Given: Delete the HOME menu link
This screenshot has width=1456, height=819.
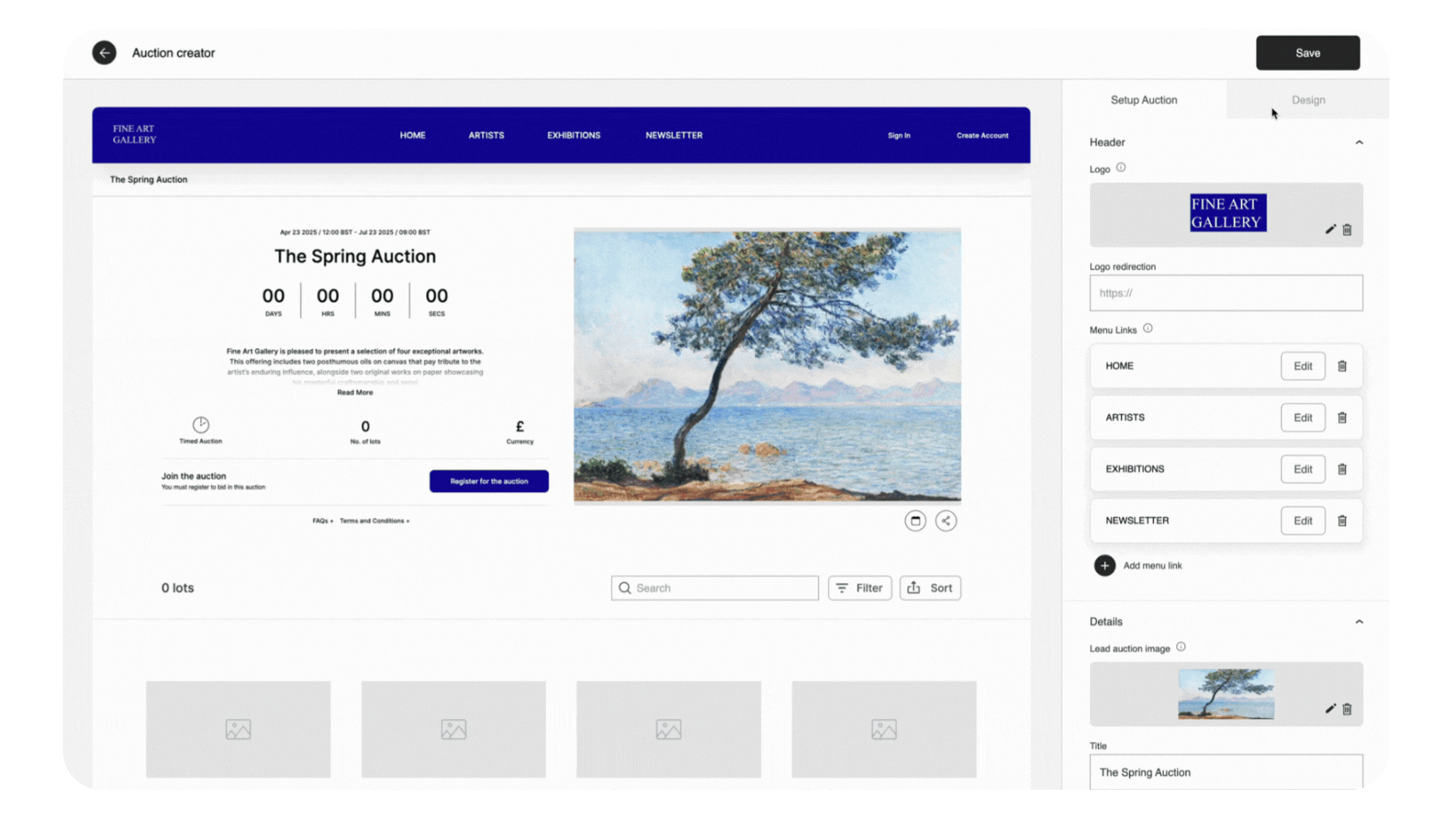Looking at the screenshot, I should (x=1342, y=366).
